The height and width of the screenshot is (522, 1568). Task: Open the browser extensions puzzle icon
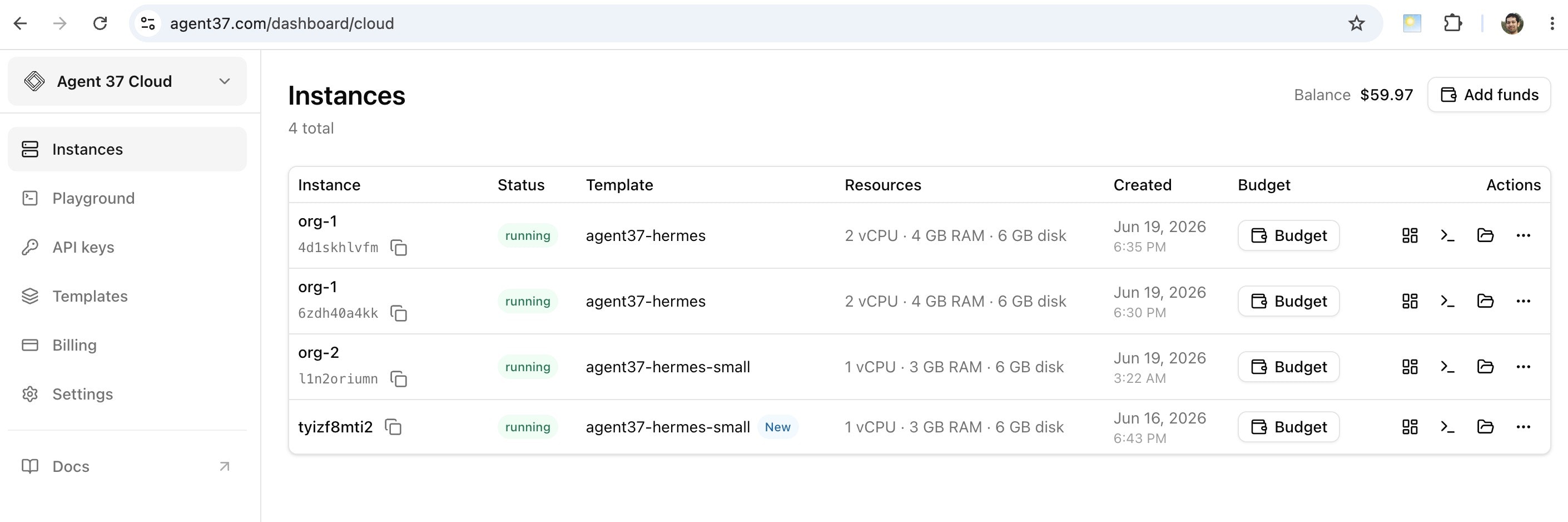pos(1452,24)
